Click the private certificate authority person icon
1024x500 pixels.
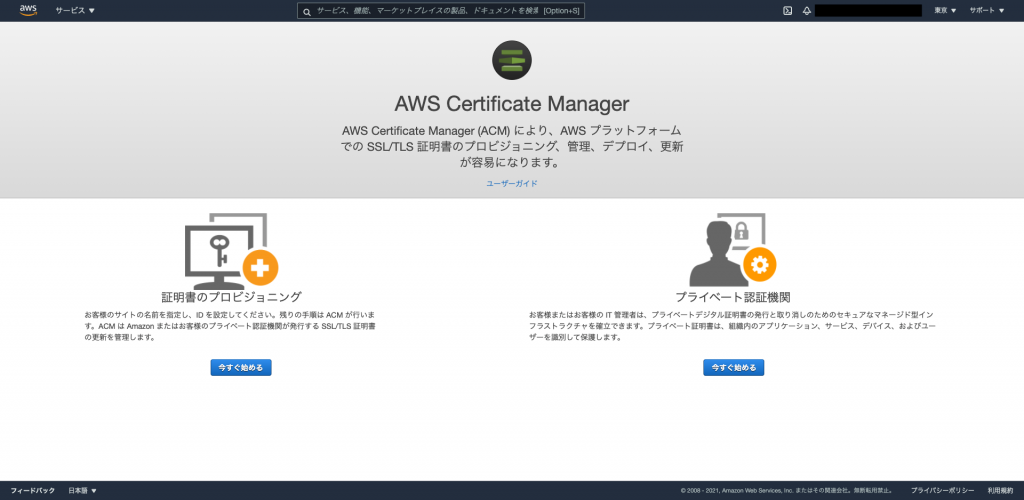point(732,250)
